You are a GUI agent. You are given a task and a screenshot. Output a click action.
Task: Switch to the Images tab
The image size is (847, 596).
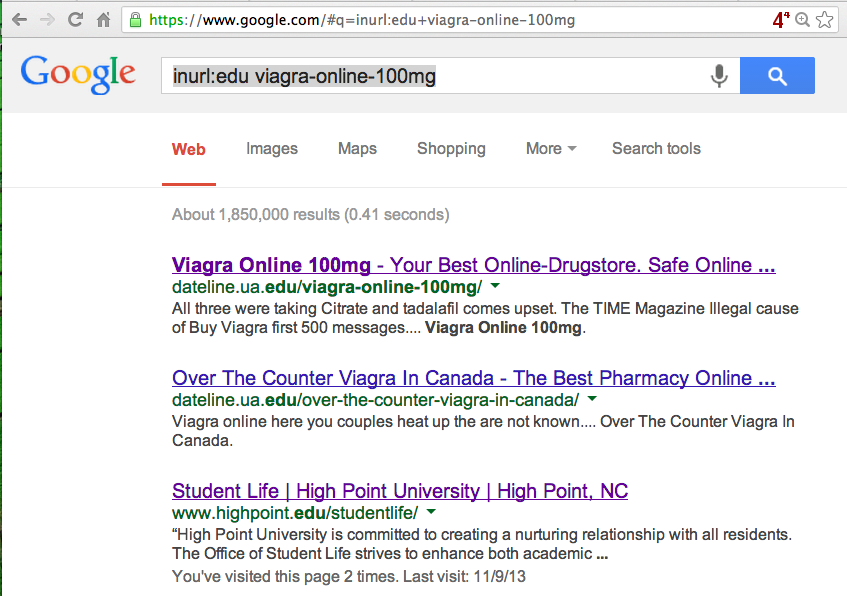(272, 149)
